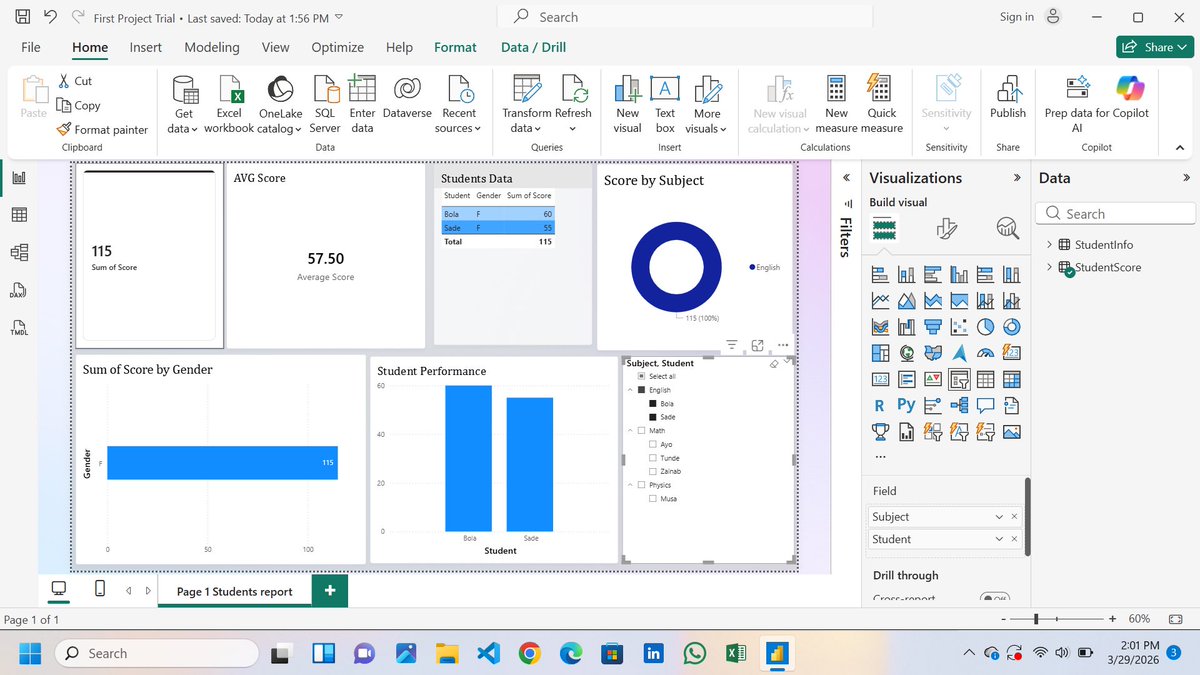Viewport: 1200px width, 675px height.
Task: Uncheck the English slicer checkbox
Action: (x=641, y=390)
